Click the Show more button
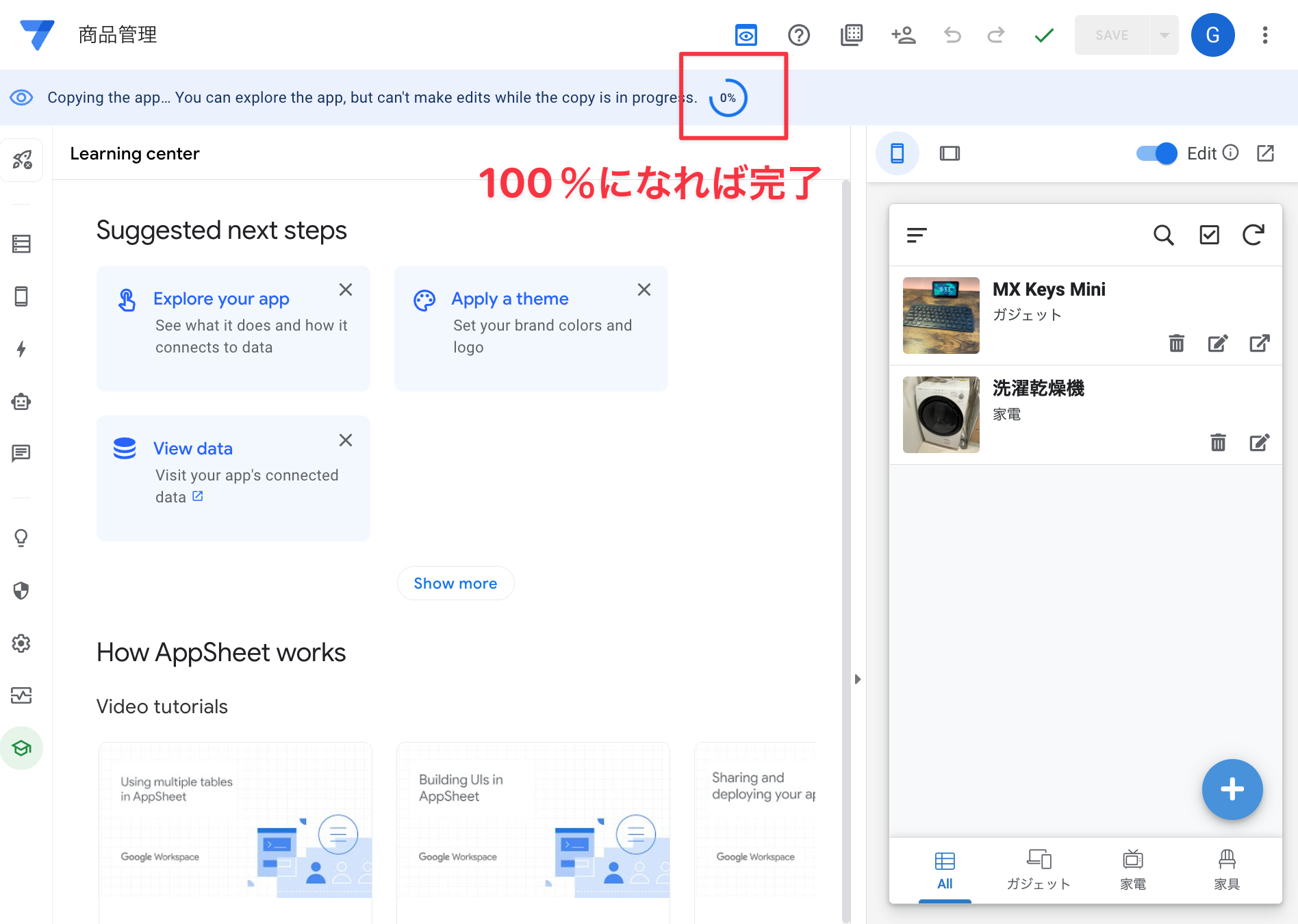The width and height of the screenshot is (1298, 924). (x=455, y=583)
